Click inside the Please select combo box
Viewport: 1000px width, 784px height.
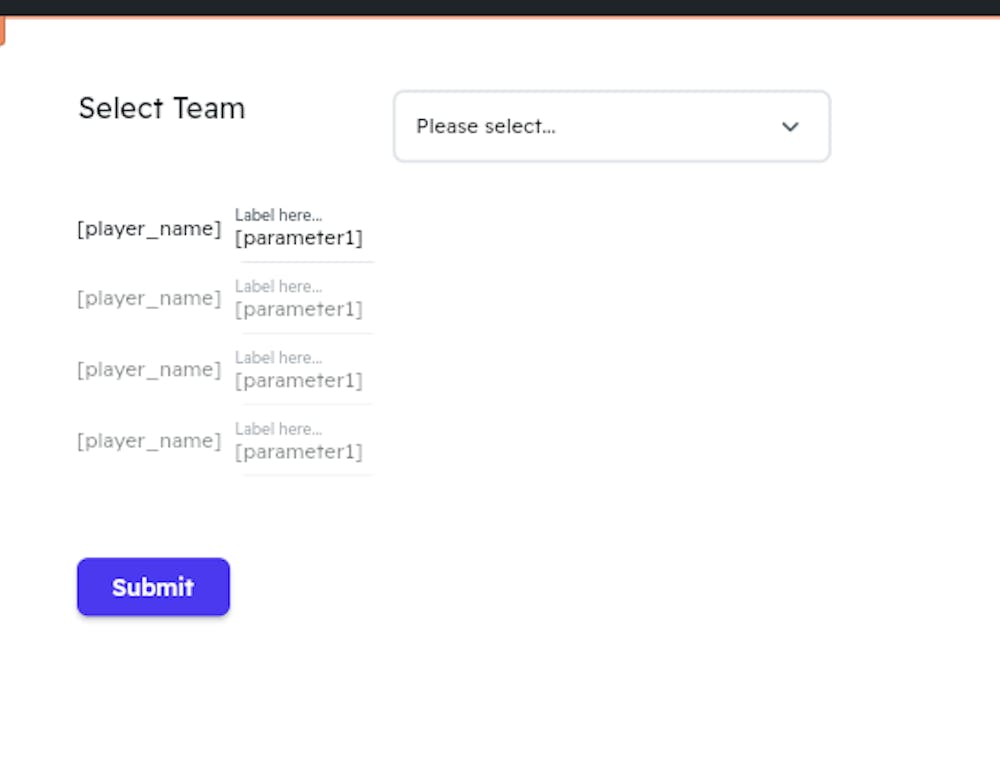550,126
